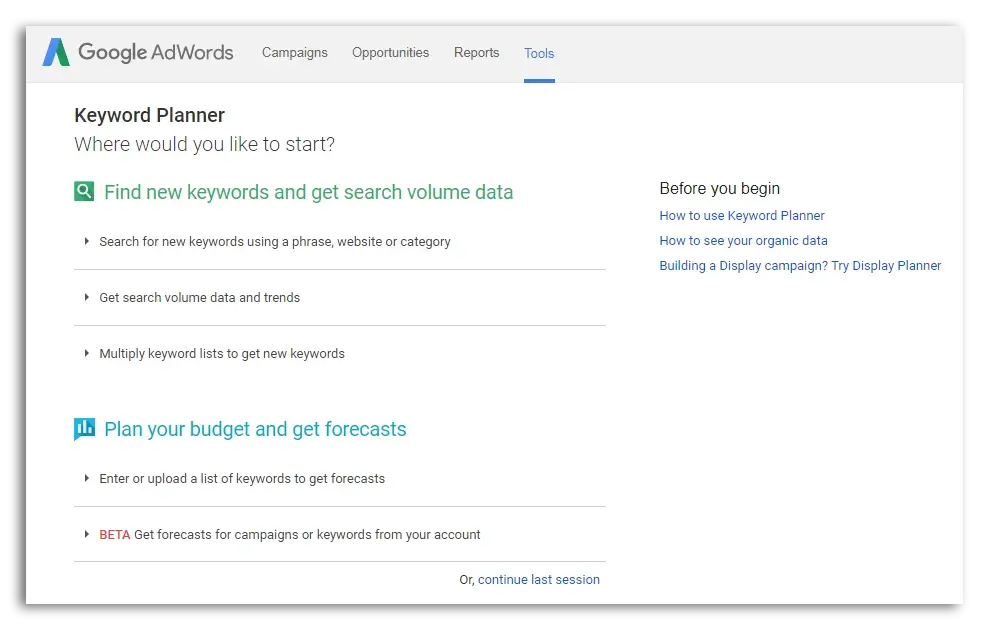Expand BETA forecasts for campaigns option
990x630 pixels.
click(289, 535)
